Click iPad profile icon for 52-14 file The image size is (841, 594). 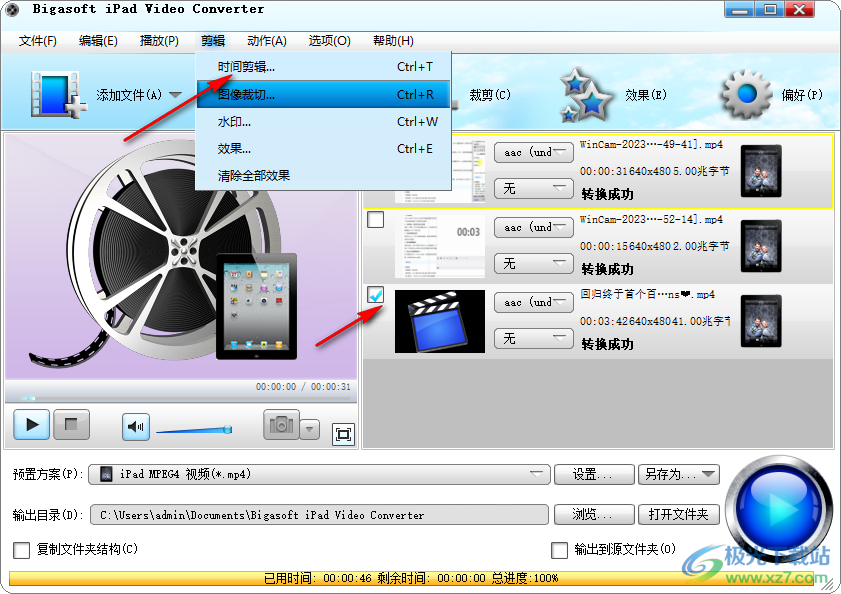pyautogui.click(x=761, y=246)
